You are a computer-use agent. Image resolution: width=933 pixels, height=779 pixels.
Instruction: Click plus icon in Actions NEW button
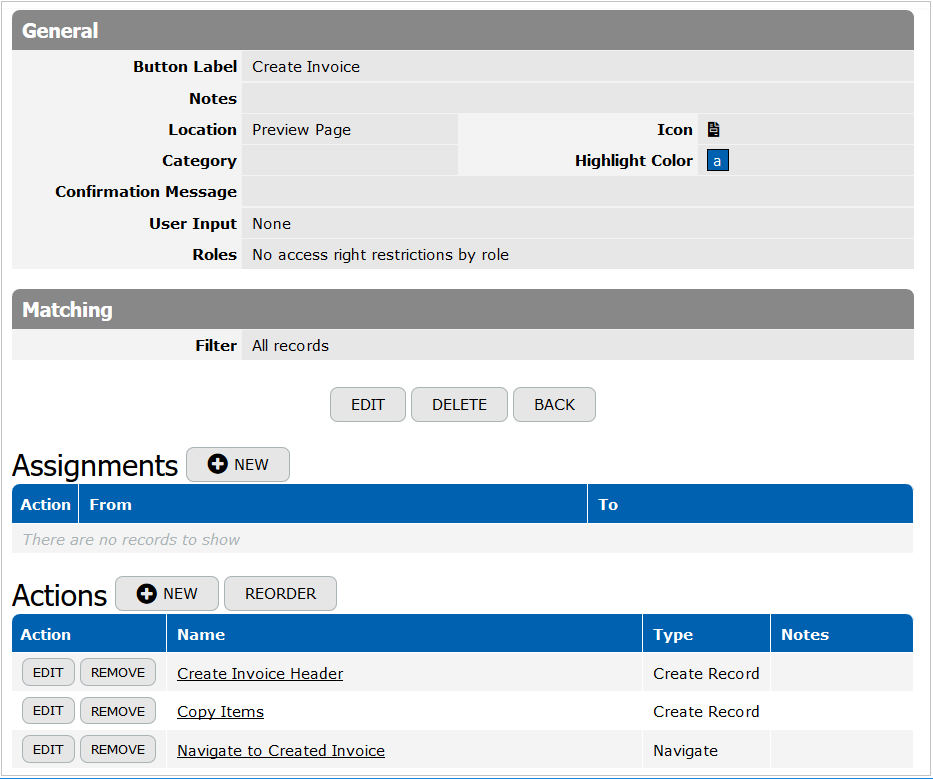[146, 593]
